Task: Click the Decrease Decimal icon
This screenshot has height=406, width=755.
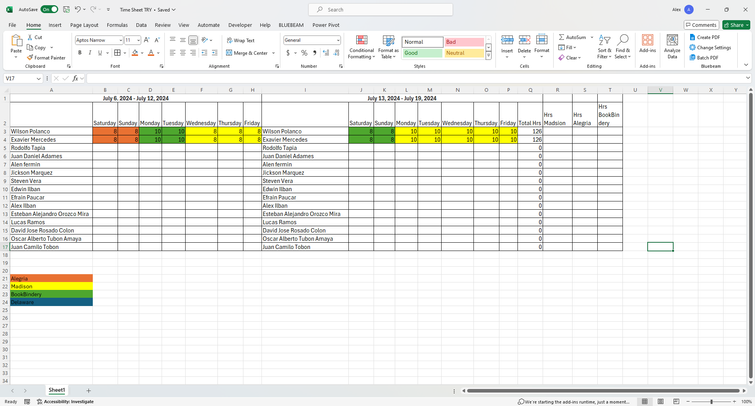Action: tap(337, 53)
